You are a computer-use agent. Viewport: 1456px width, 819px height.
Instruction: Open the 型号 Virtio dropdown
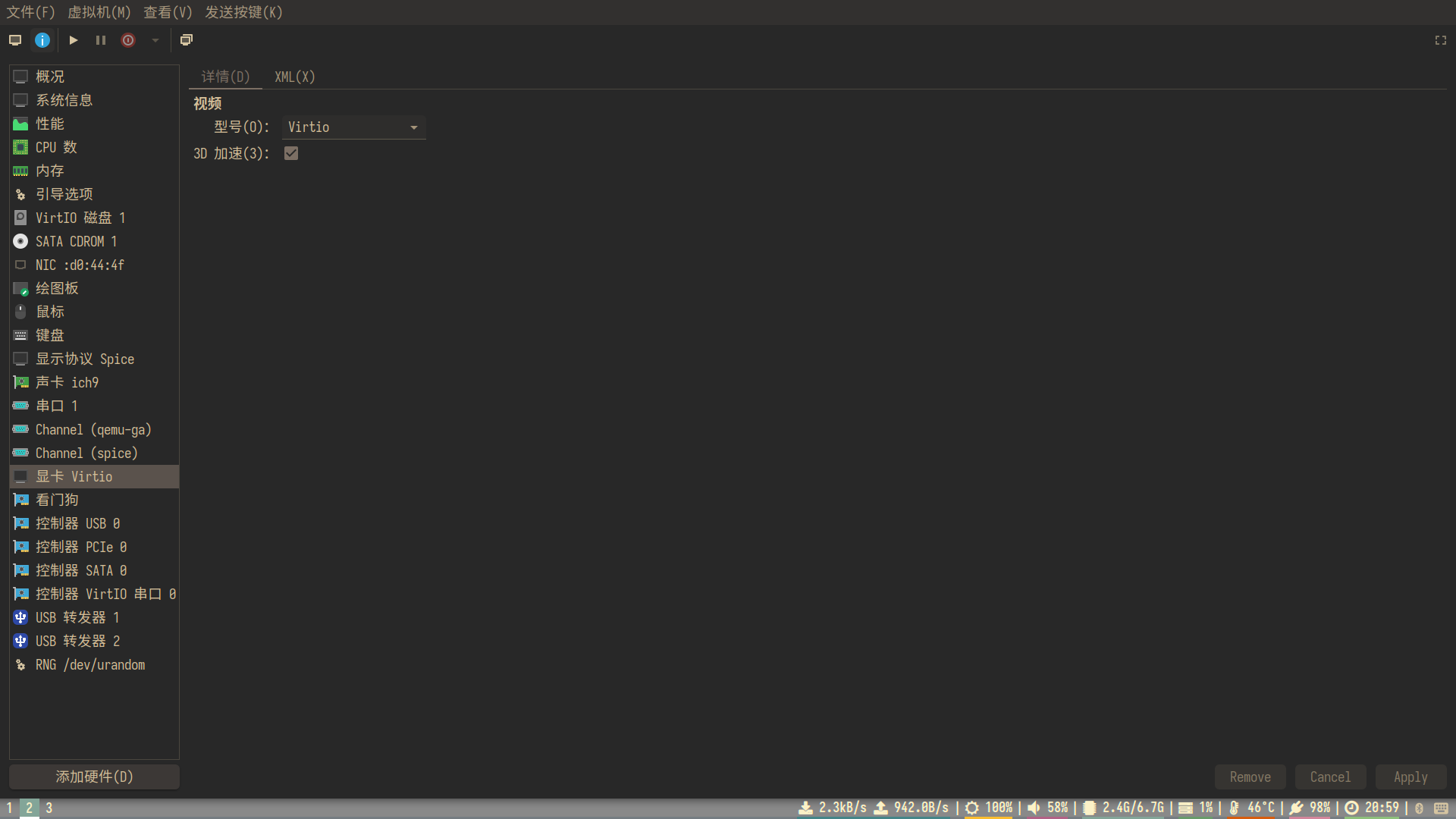pyautogui.click(x=353, y=127)
